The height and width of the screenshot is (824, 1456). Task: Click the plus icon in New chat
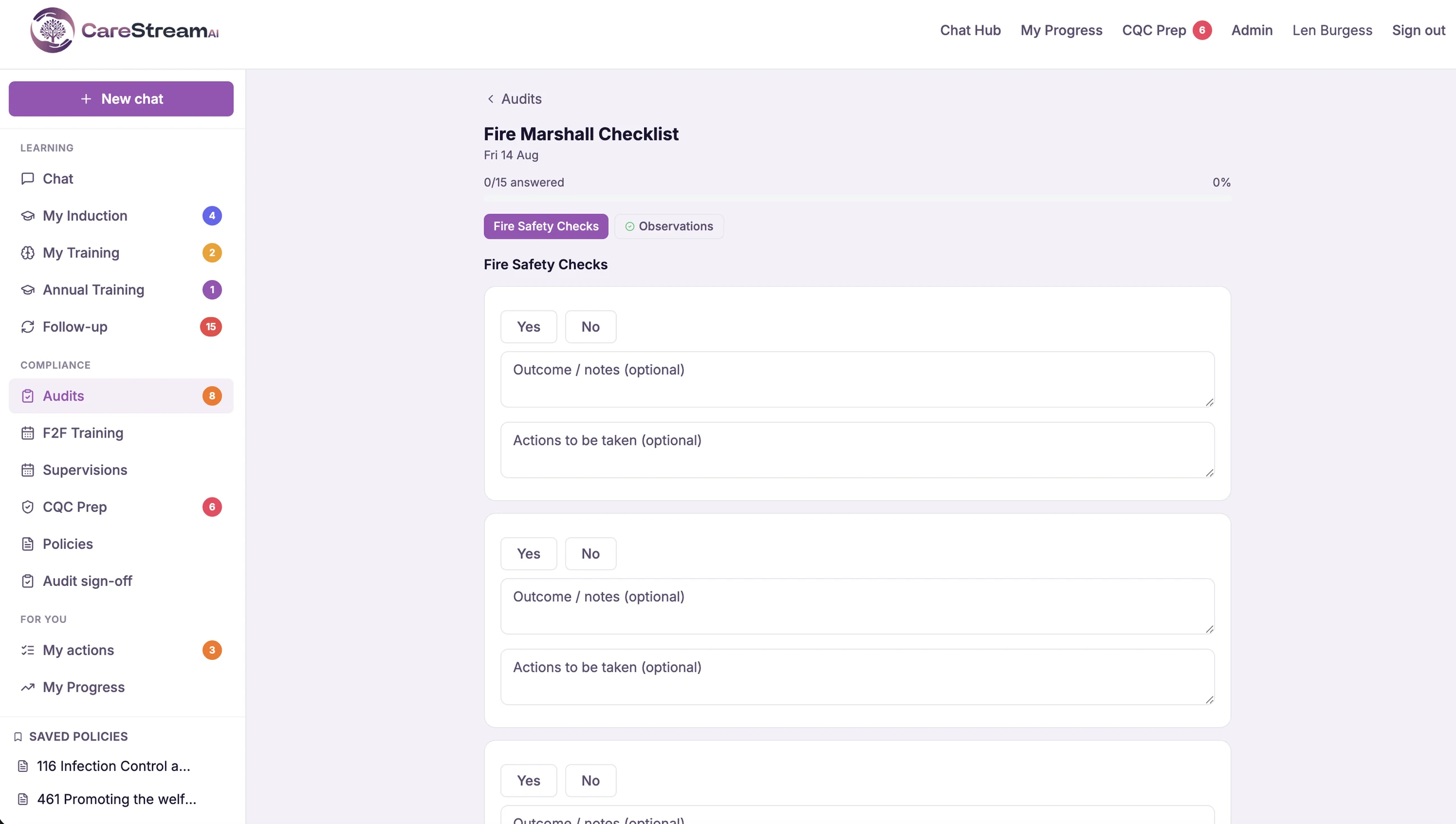[x=86, y=99]
